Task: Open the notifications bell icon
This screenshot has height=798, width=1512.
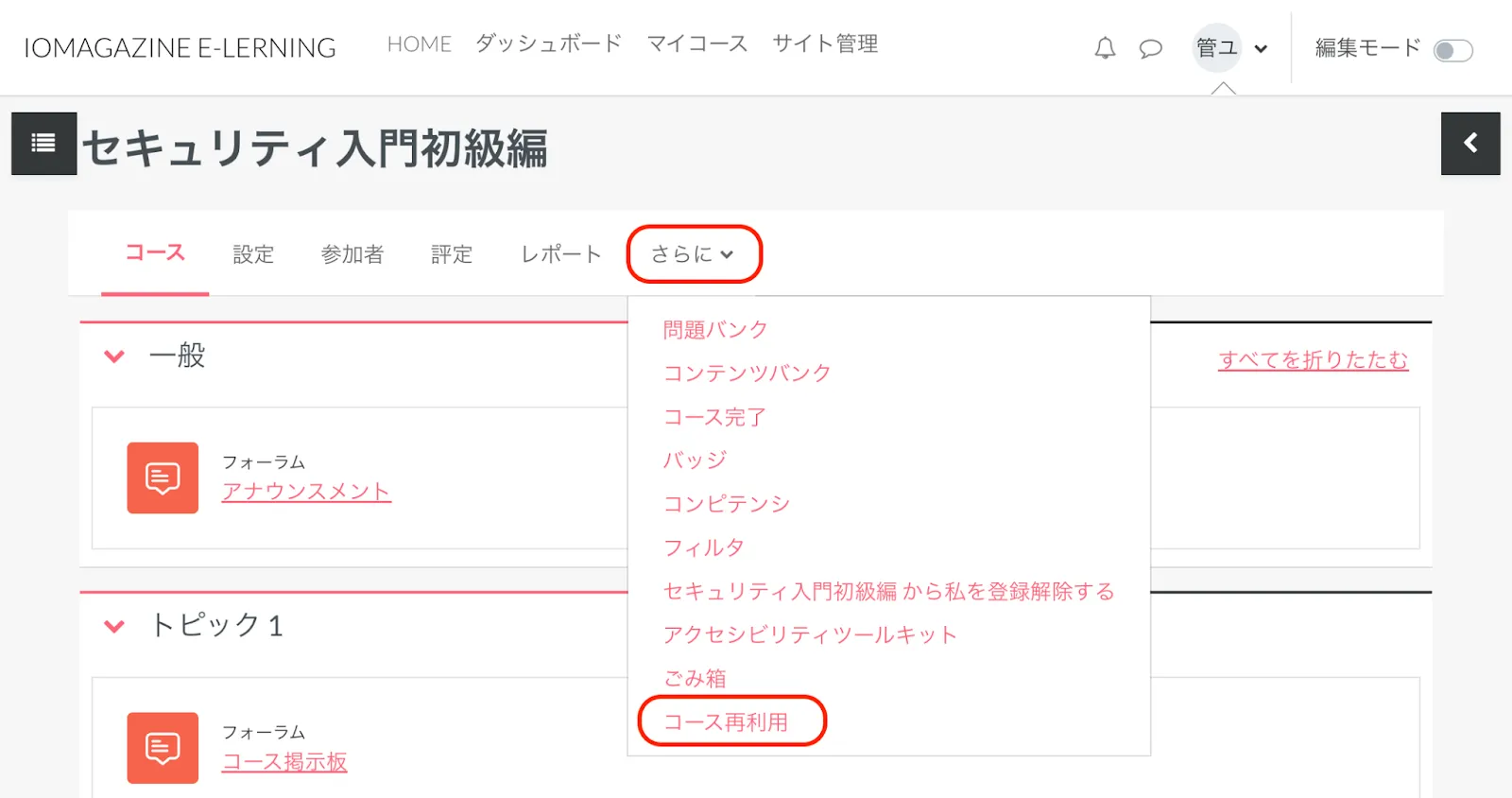Action: click(x=1105, y=48)
